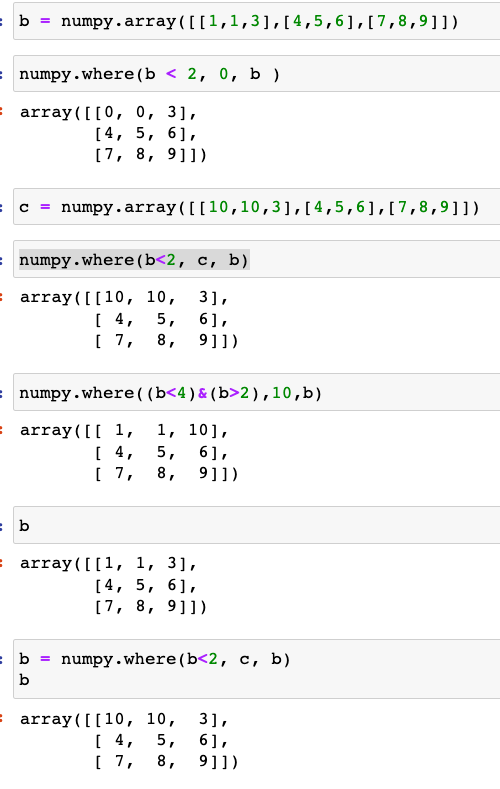This screenshot has width=500, height=789.
Task: Click output row array([[0, 0, 3],
Action: [108, 112]
